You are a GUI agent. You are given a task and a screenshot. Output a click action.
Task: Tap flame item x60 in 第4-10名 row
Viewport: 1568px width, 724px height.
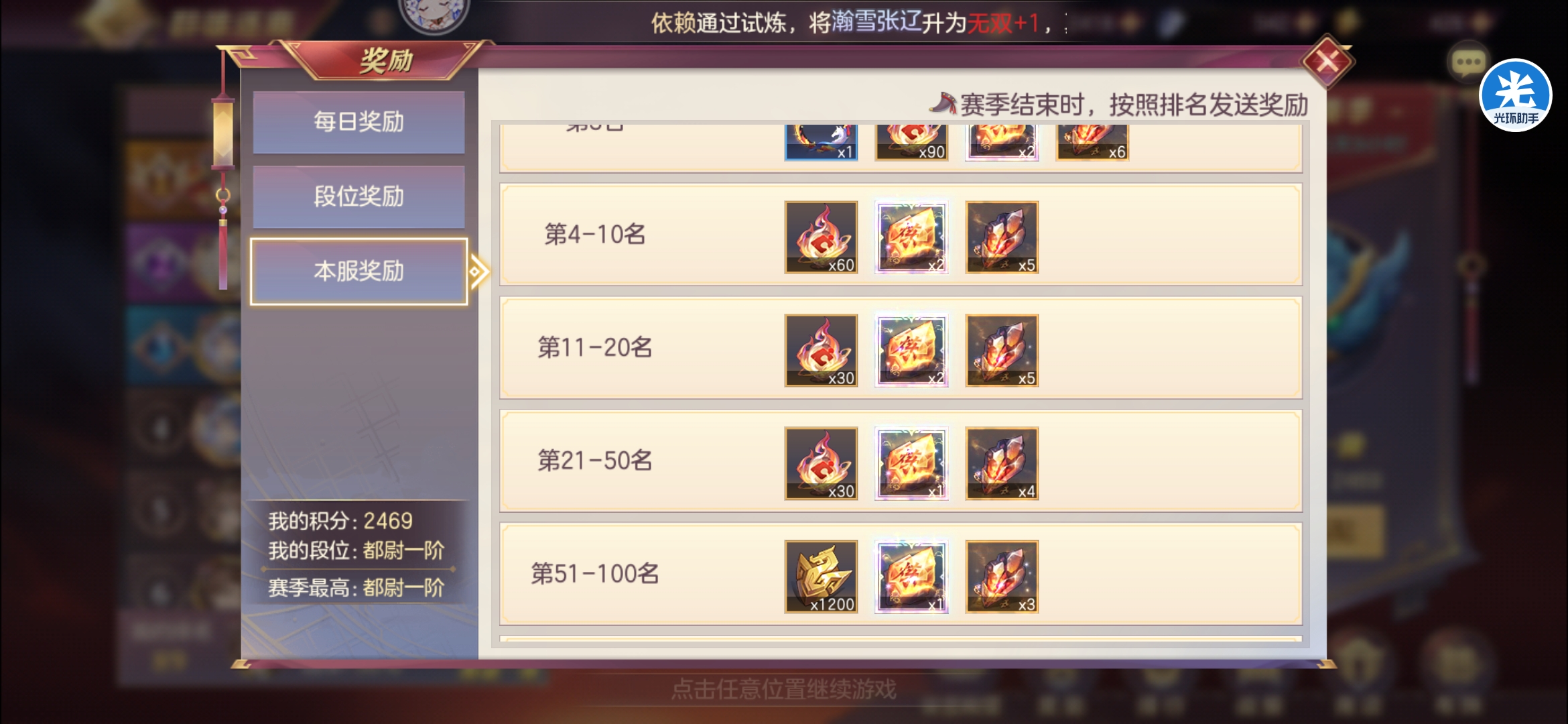(x=821, y=237)
